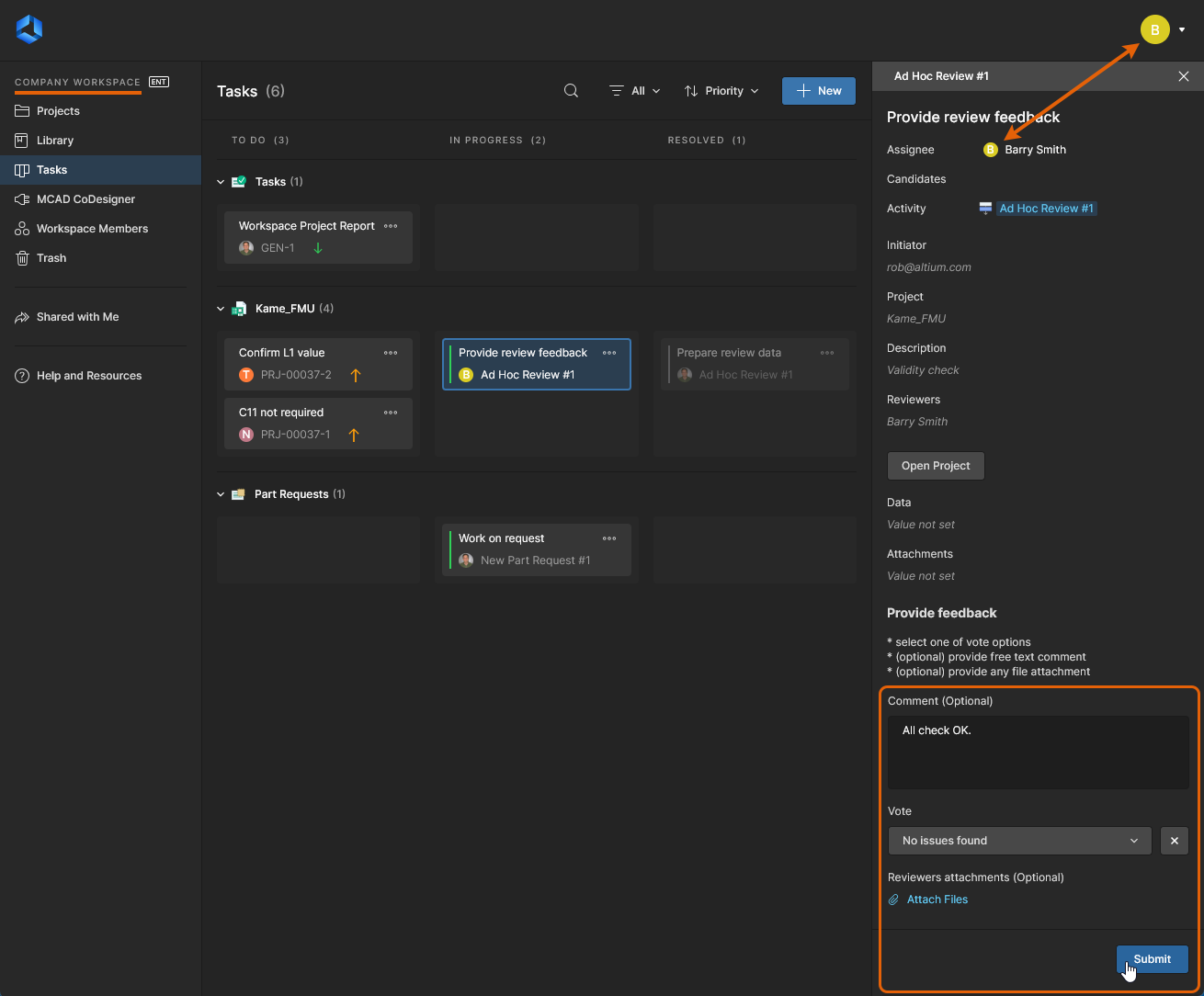Open Trash in the sidebar
1204x996 pixels.
click(100, 258)
